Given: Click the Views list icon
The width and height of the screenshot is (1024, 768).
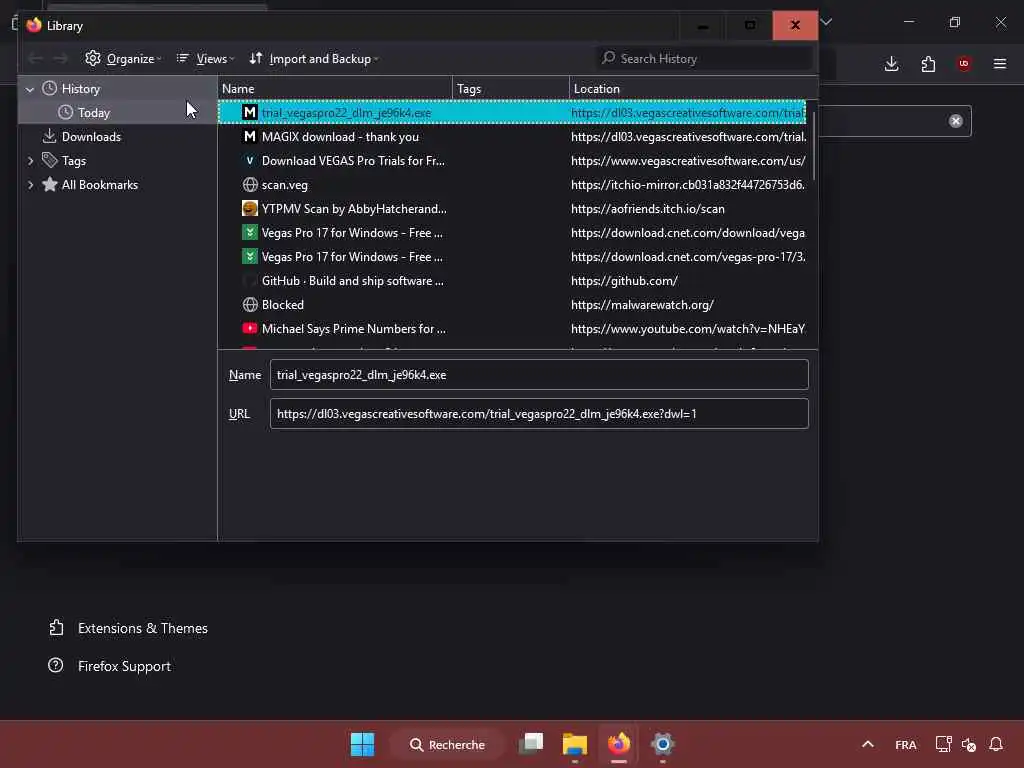Looking at the screenshot, I should (183, 58).
